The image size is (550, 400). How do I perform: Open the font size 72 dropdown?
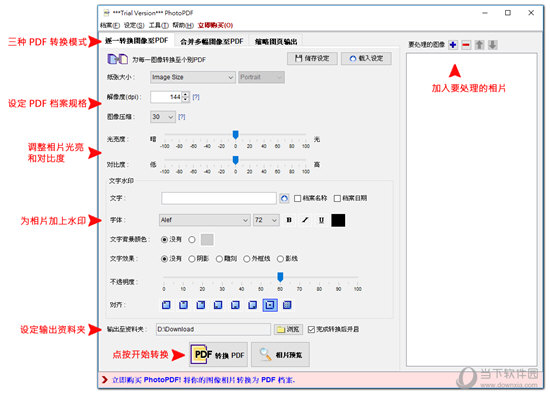coord(266,220)
